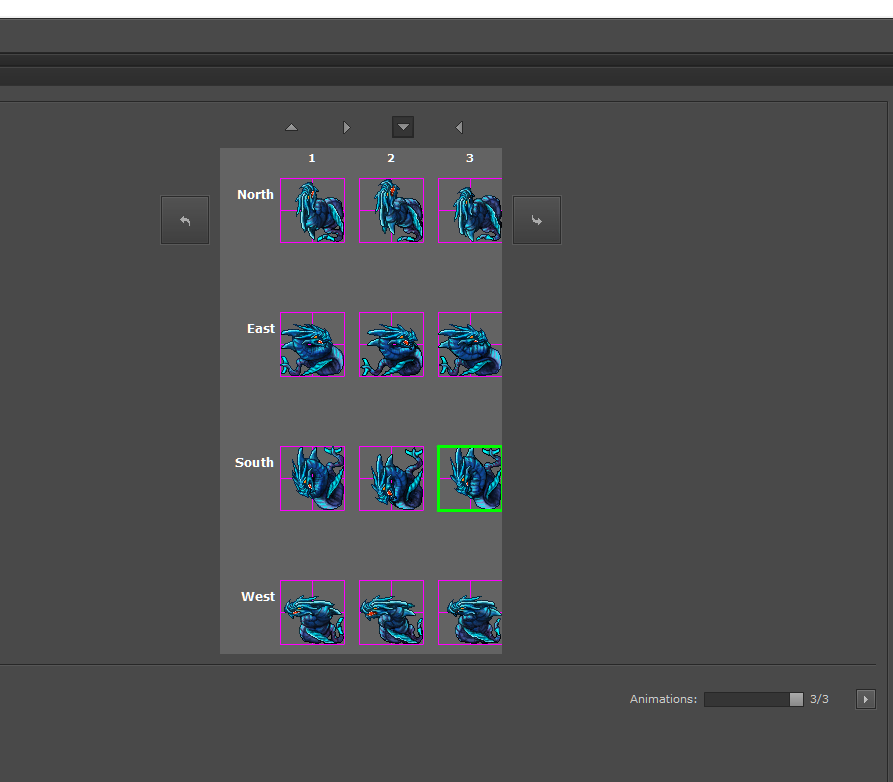The width and height of the screenshot is (893, 782).
Task: Click the right-pointing direction arrow icon
Action: tap(347, 128)
